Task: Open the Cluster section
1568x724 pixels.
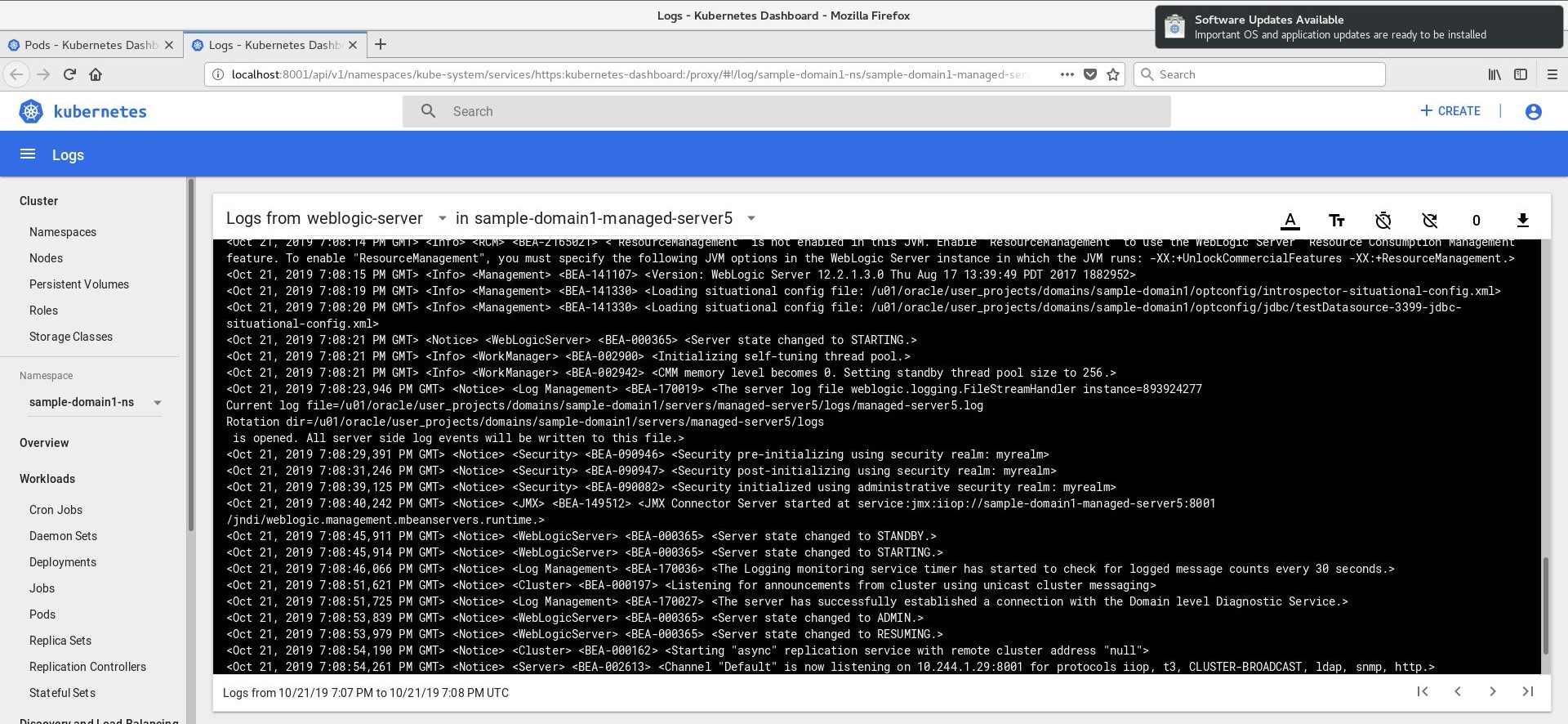Action: click(38, 201)
